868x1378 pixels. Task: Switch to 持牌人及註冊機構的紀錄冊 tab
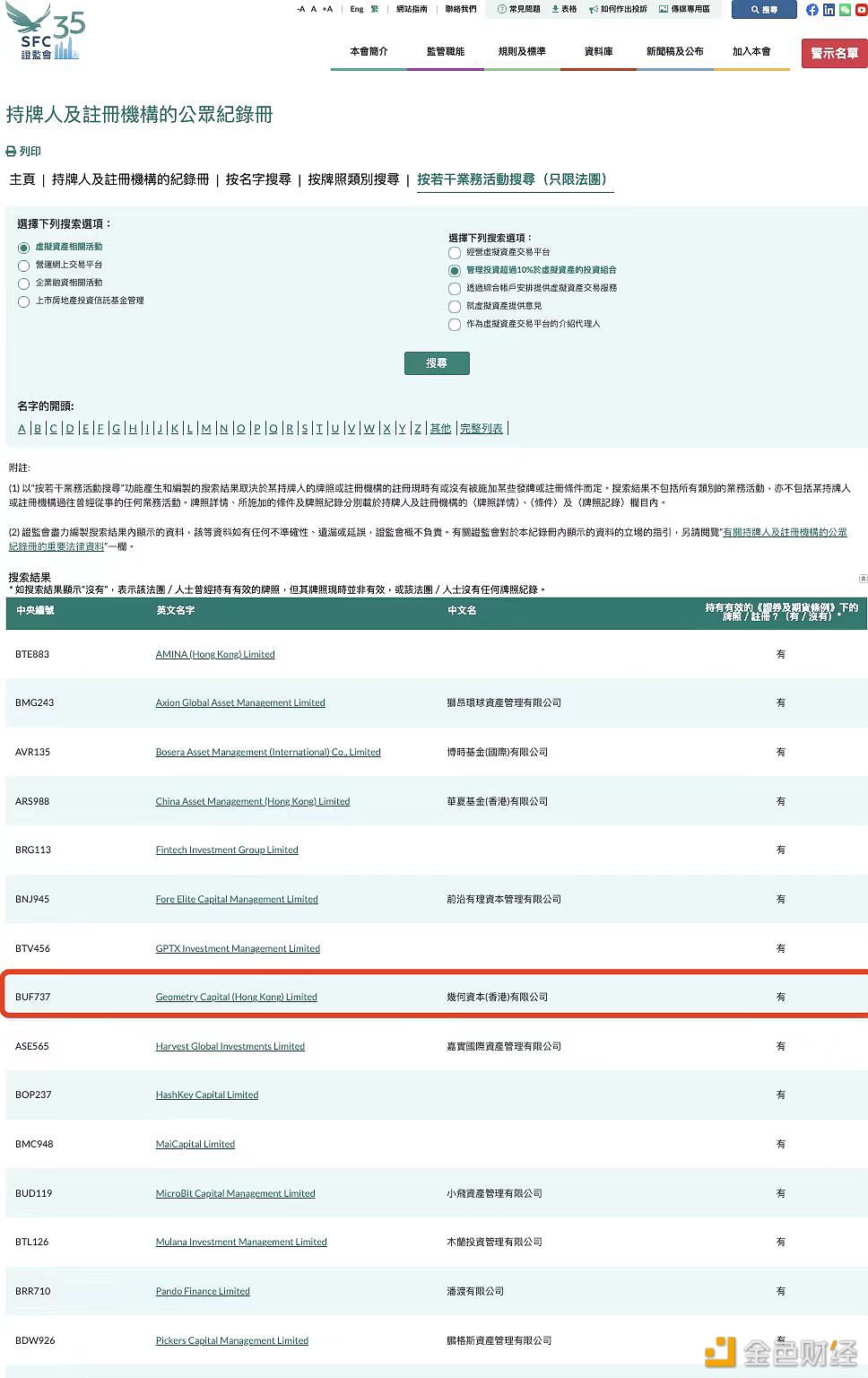(x=130, y=179)
